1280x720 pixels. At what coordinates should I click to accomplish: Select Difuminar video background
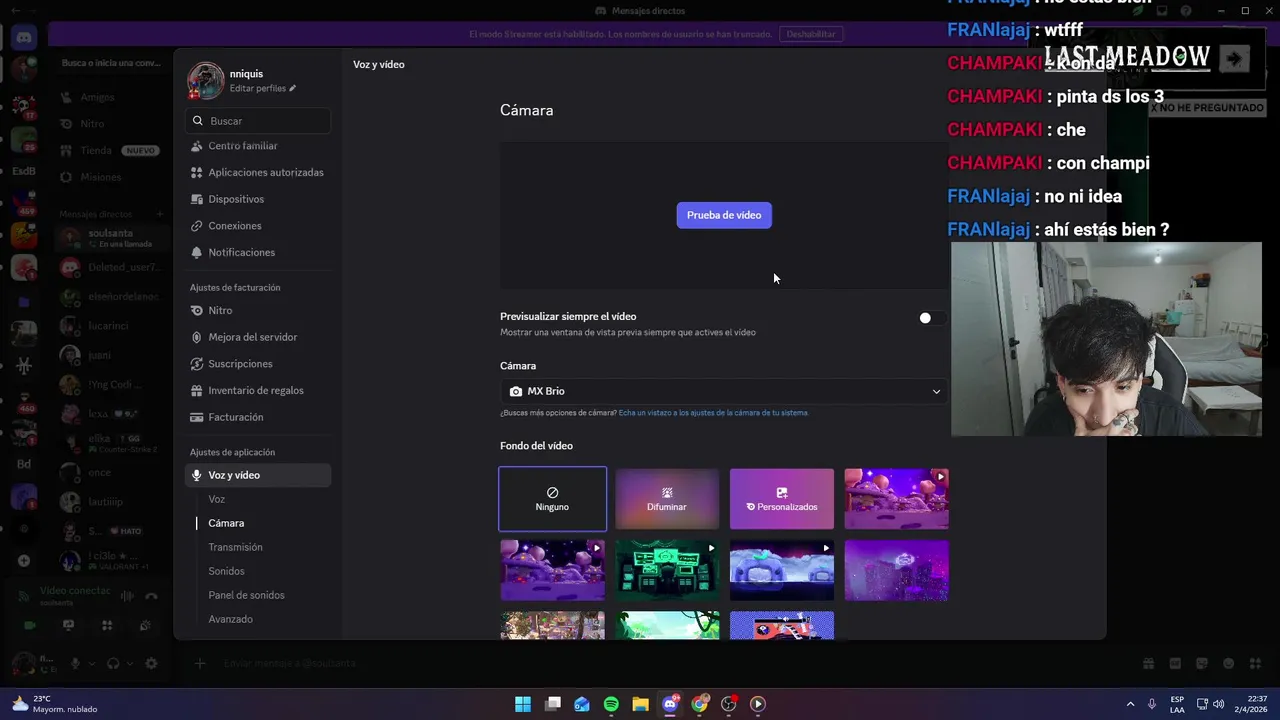[x=667, y=499]
